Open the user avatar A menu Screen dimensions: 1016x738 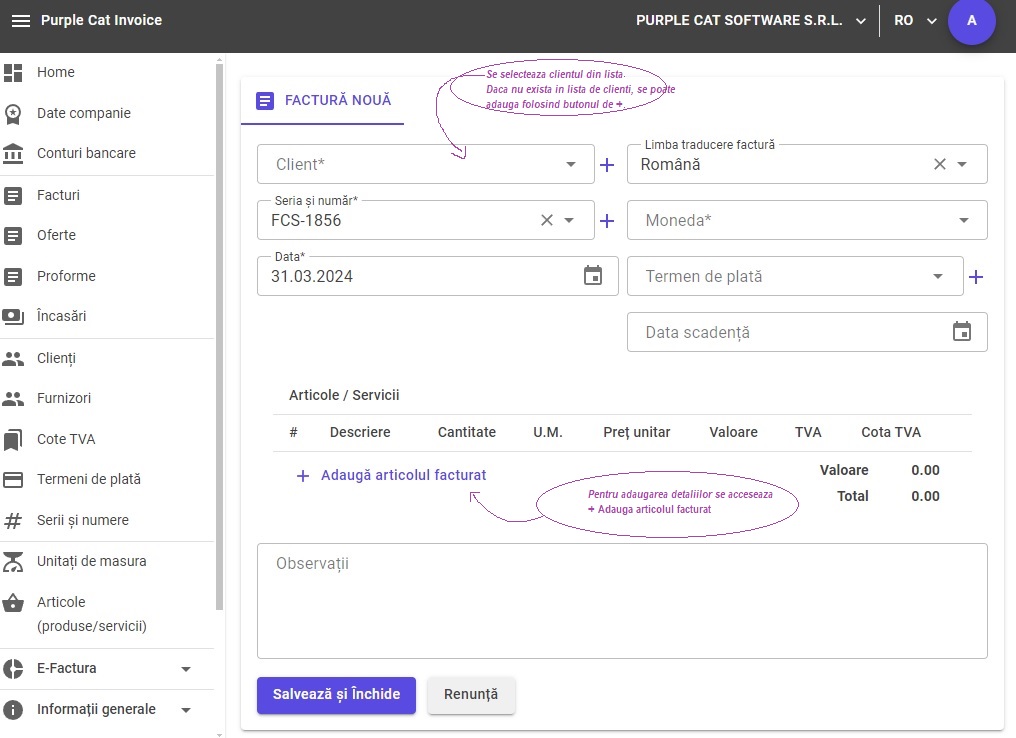pos(971,21)
